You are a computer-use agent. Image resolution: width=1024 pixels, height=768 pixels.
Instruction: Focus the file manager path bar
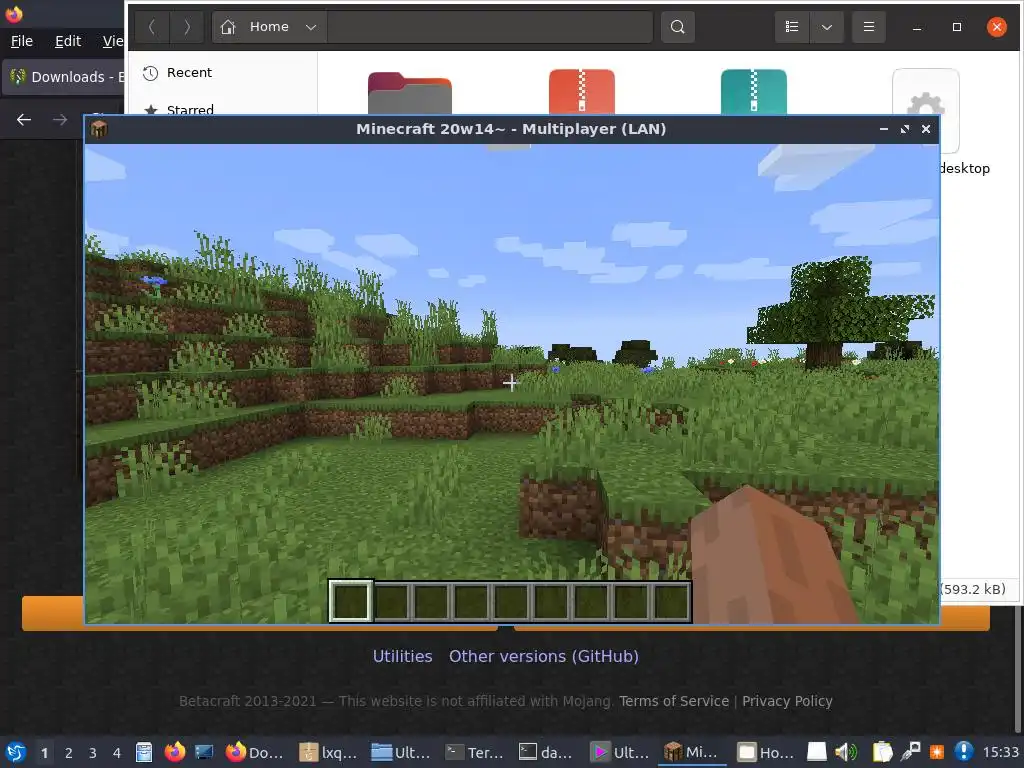pyautogui.click(x=490, y=27)
